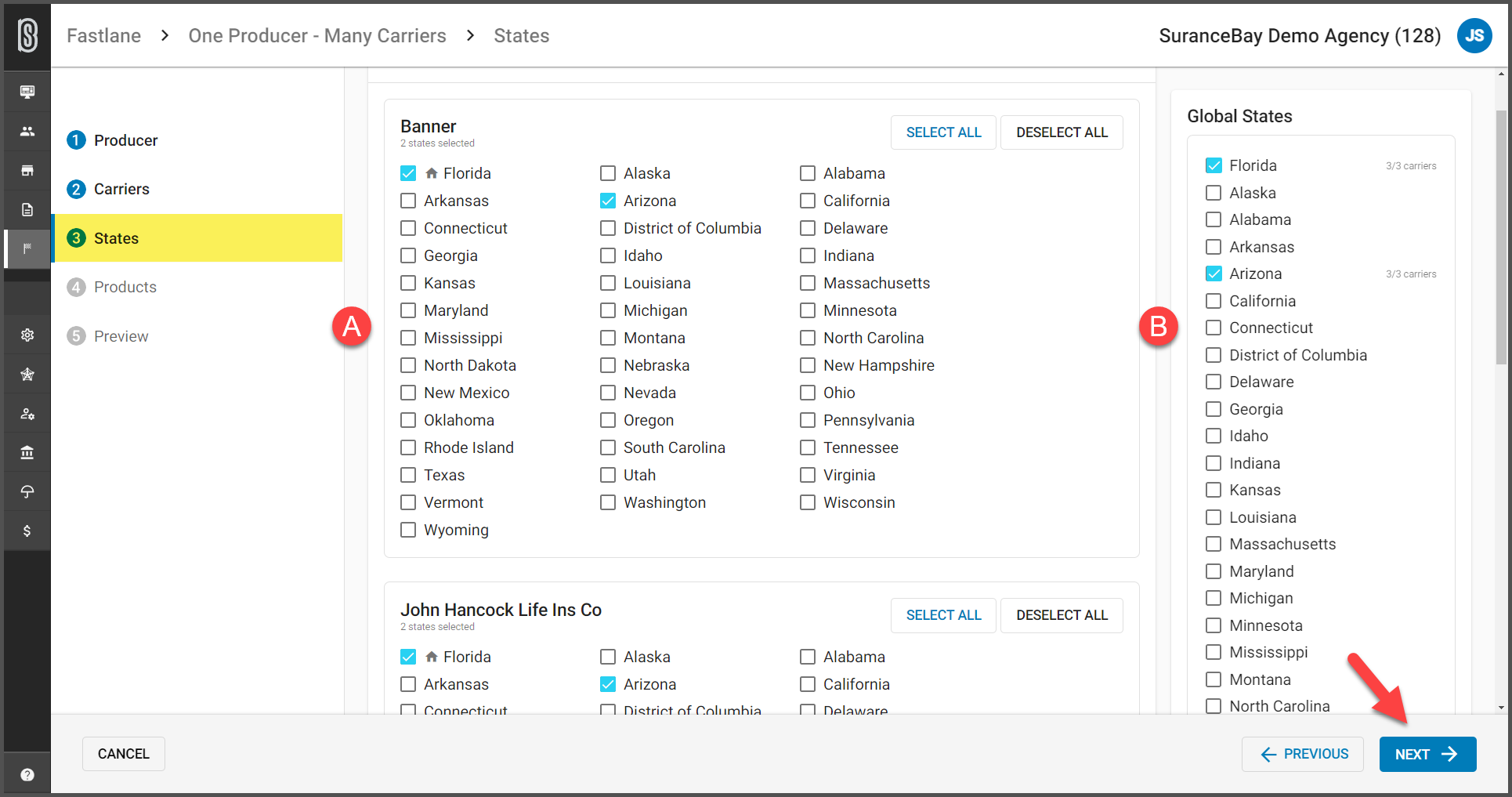Check Nevada in the Banner section
This screenshot has height=797, width=1512.
pyautogui.click(x=608, y=393)
